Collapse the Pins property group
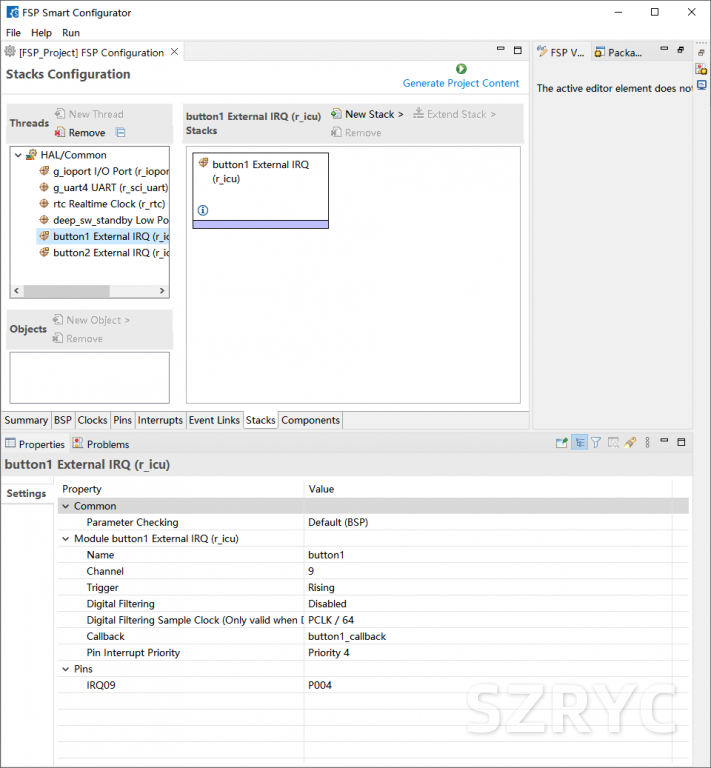 66,669
